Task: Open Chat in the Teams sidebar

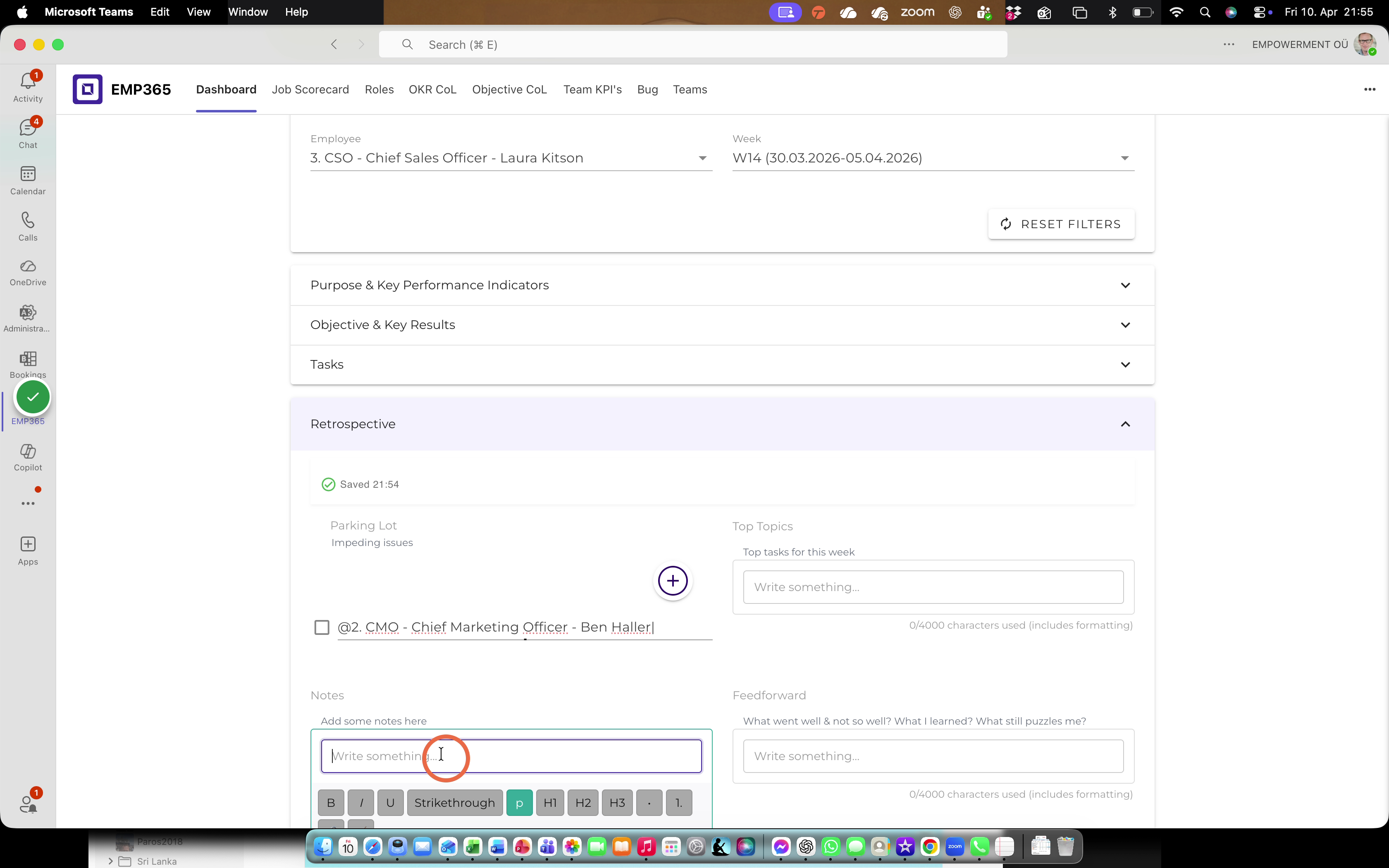Action: coord(28,134)
